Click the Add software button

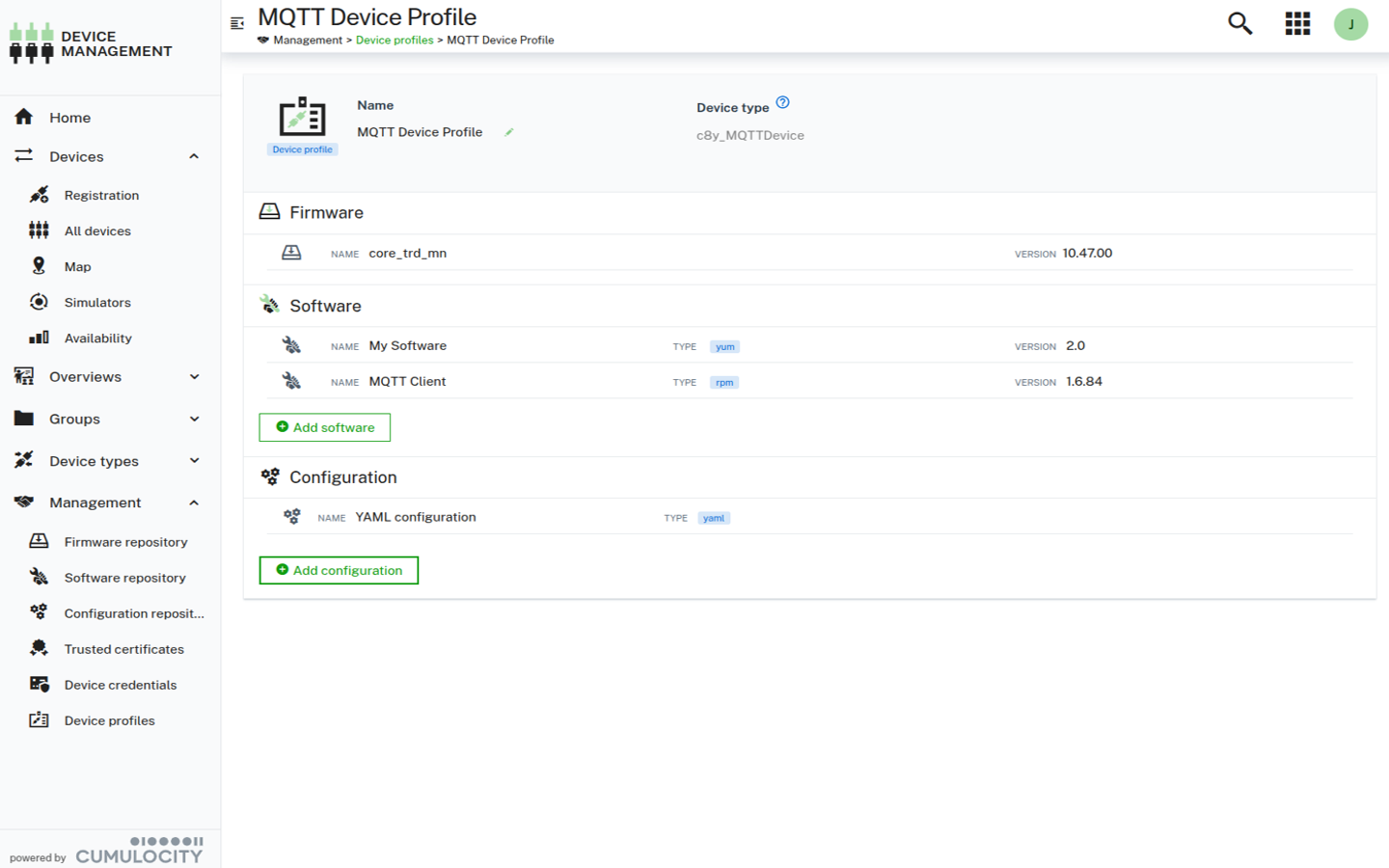pyautogui.click(x=324, y=427)
